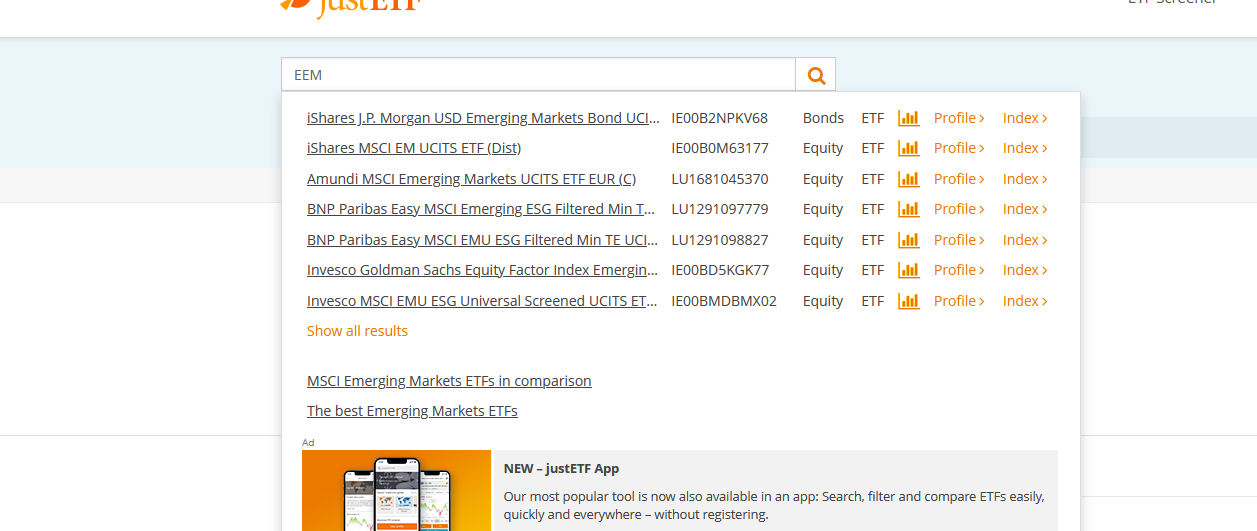Open chart icon for Invesco MSCI EMU ESG row
This screenshot has width=1257, height=531.
point(908,301)
